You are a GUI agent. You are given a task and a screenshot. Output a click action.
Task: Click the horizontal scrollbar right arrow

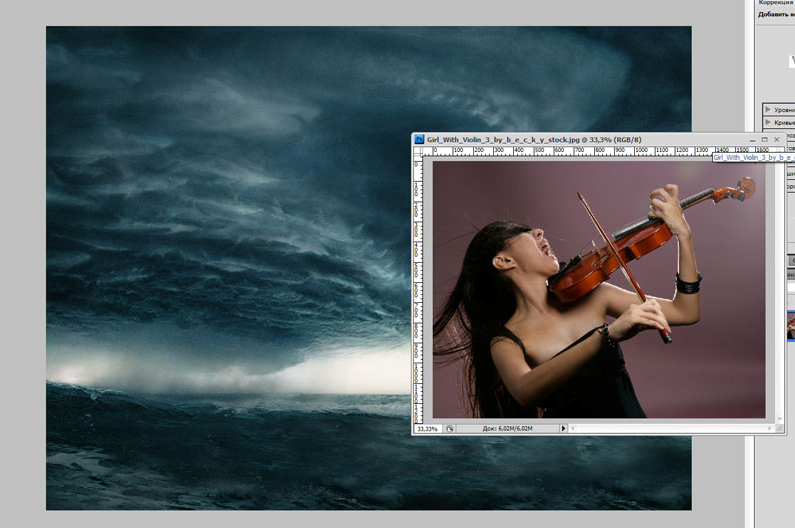pyautogui.click(x=770, y=429)
